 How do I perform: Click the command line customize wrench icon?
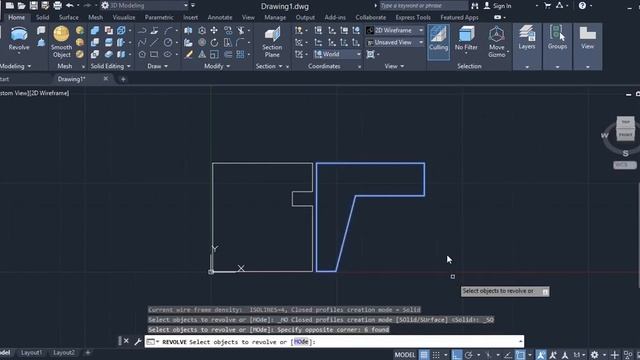click(x=138, y=341)
